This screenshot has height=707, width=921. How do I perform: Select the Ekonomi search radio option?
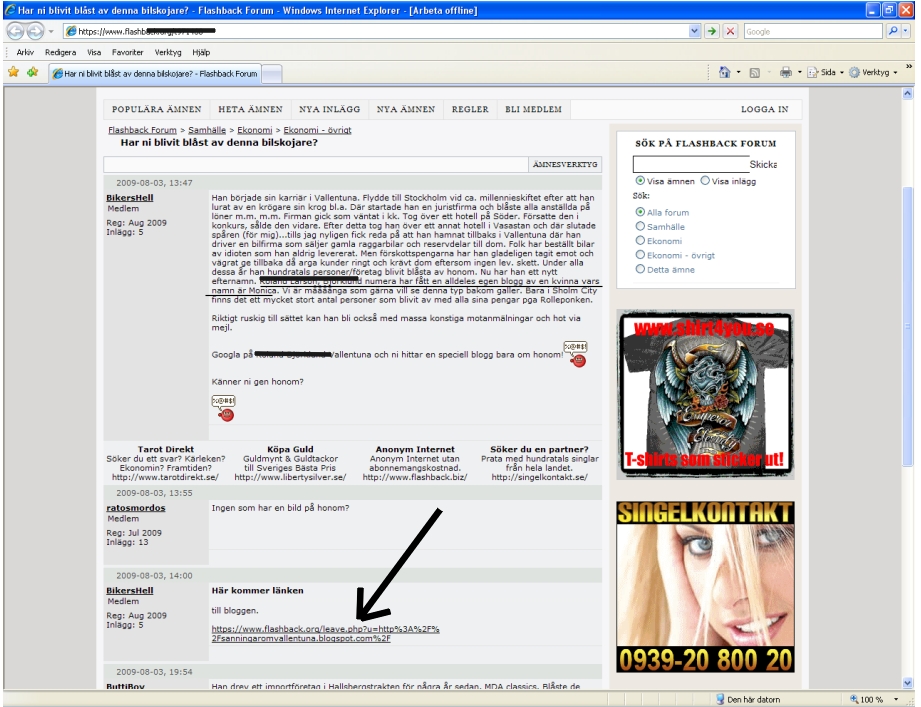(x=640, y=240)
